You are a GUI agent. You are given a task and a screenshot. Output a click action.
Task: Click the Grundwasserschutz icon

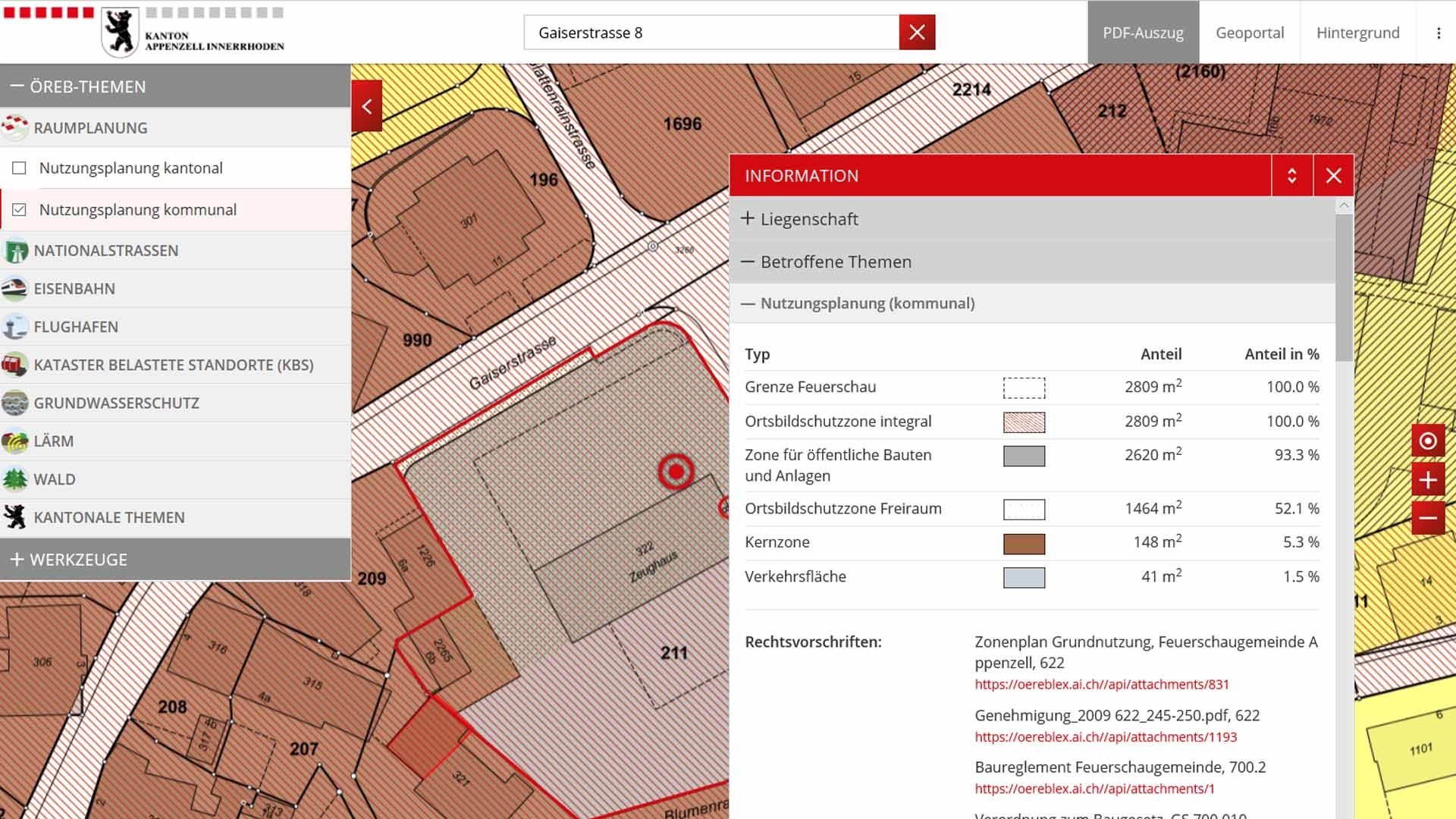pos(15,403)
